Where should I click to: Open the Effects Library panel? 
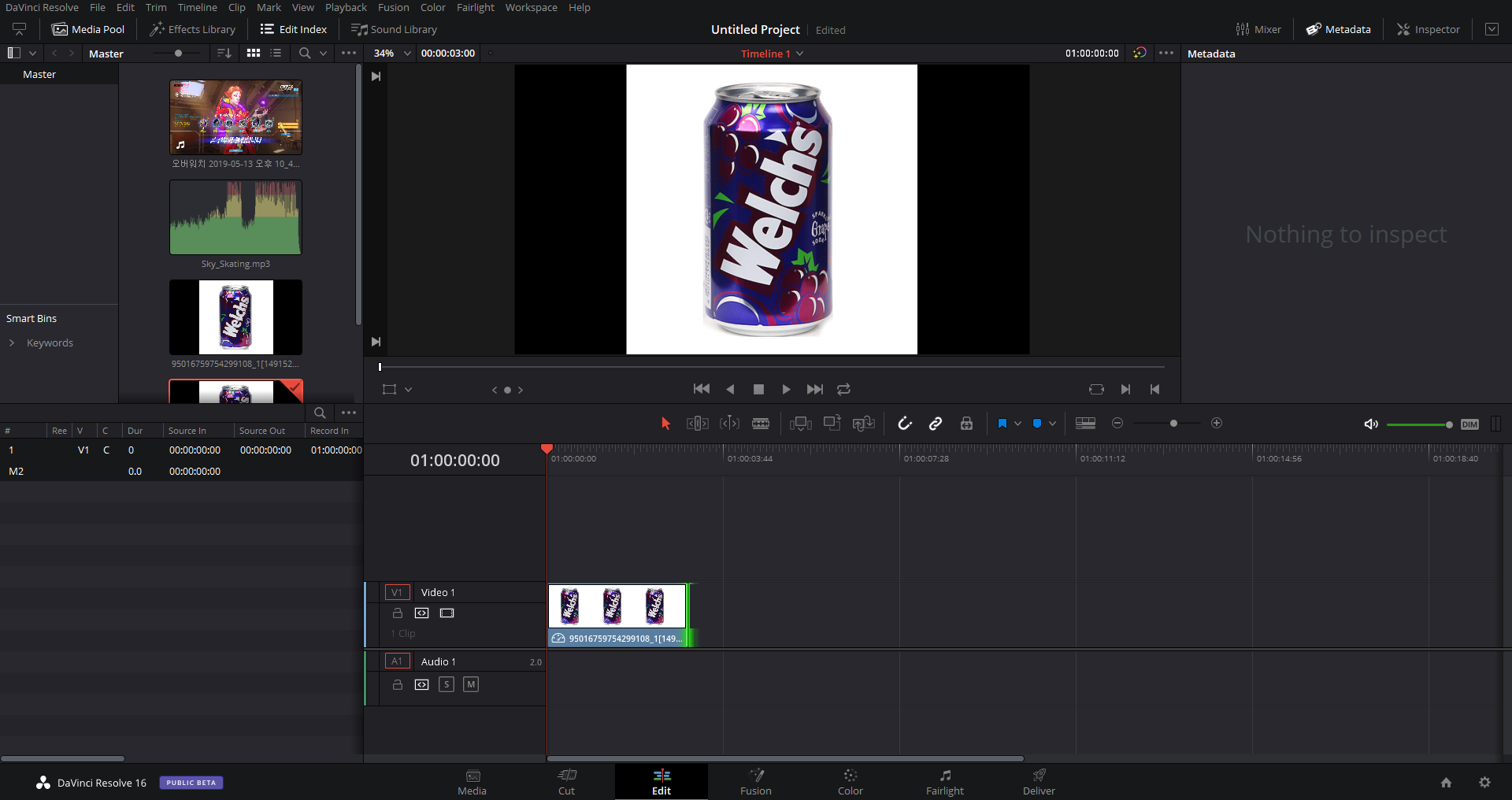(193, 29)
